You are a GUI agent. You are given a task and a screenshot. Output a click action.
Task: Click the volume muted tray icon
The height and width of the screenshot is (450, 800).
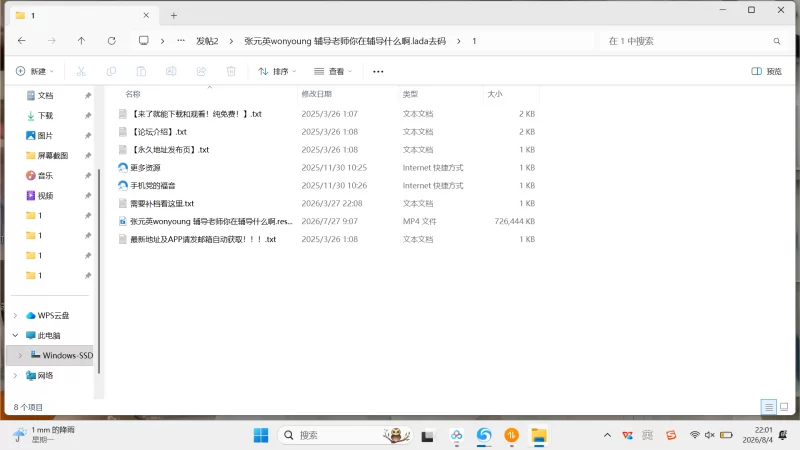(x=710, y=435)
